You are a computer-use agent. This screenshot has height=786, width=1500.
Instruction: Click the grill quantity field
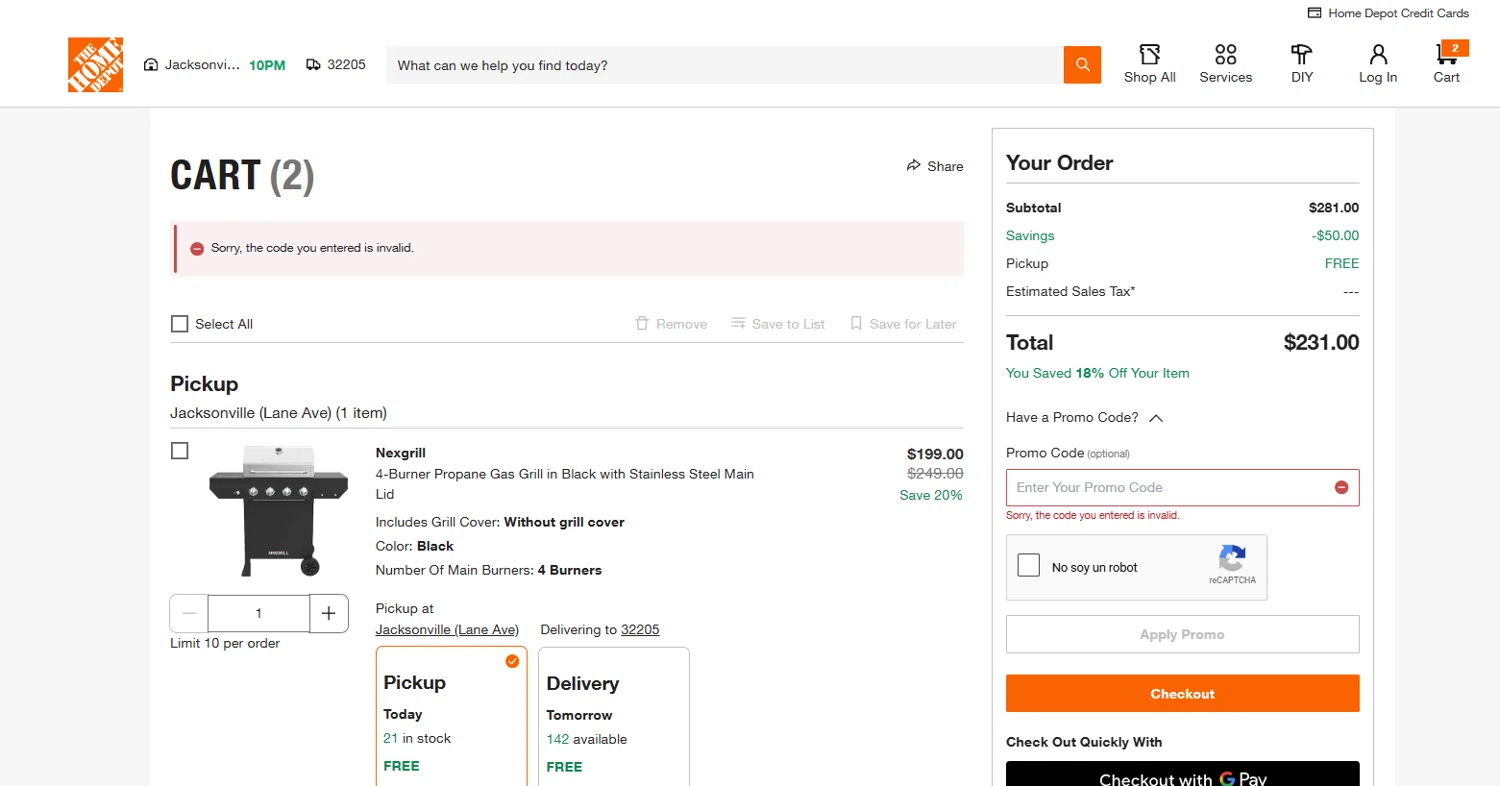pyautogui.click(x=259, y=613)
